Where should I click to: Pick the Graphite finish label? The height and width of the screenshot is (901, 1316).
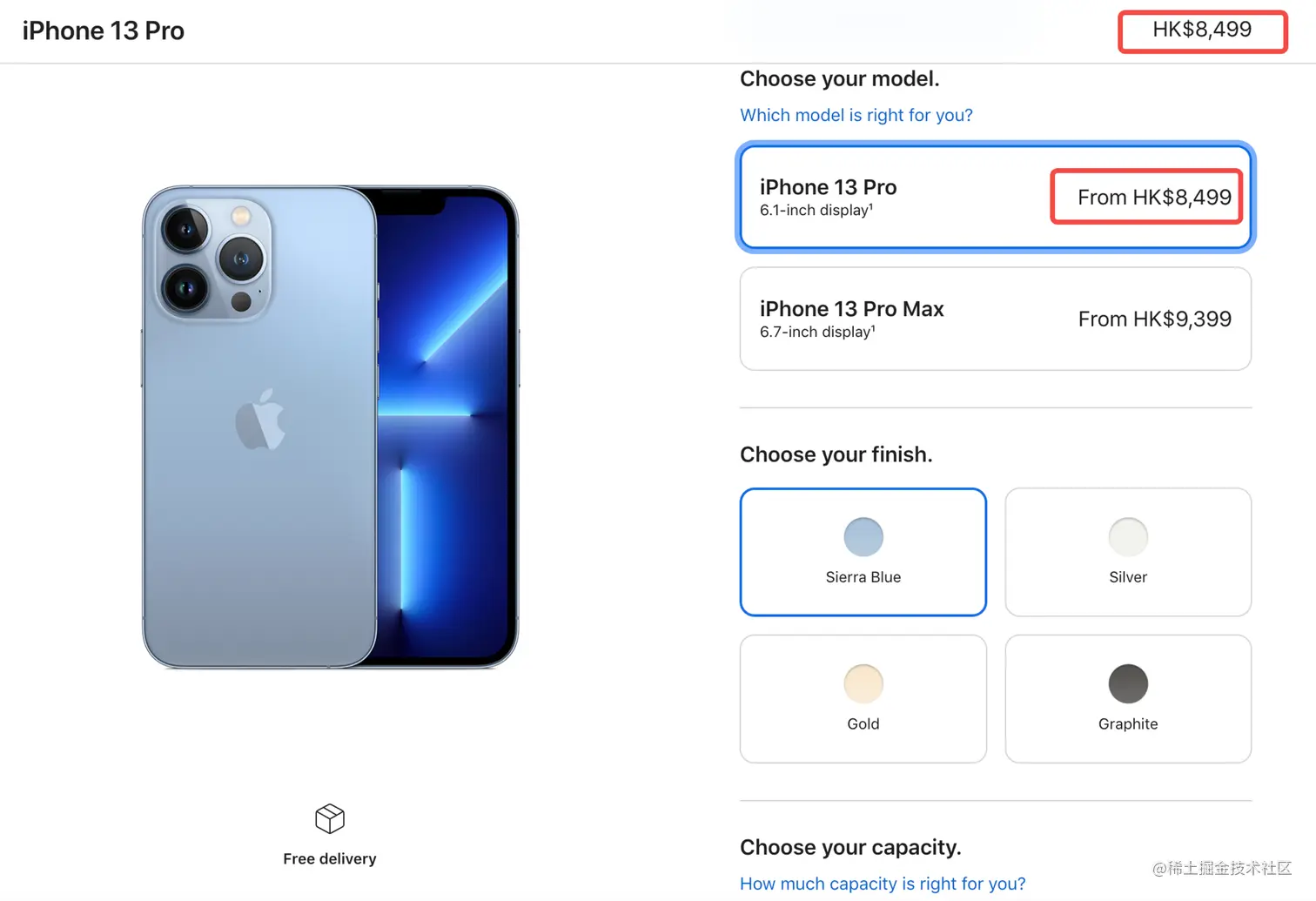coord(1128,724)
